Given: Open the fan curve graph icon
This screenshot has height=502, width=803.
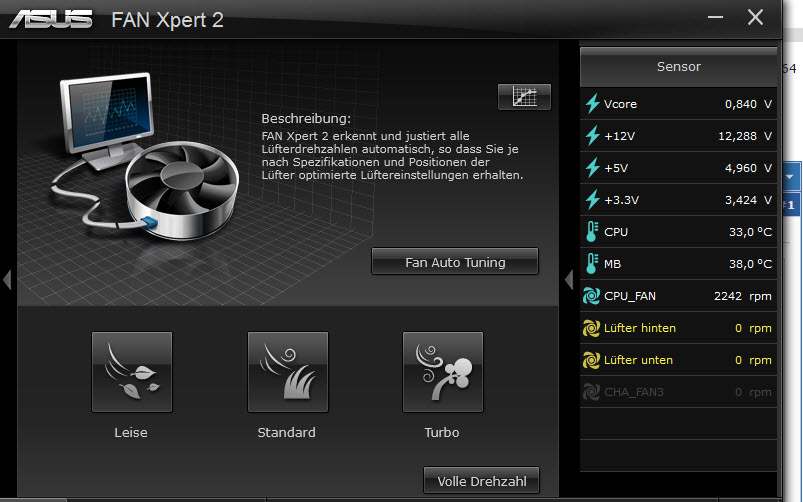Looking at the screenshot, I should 524,96.
